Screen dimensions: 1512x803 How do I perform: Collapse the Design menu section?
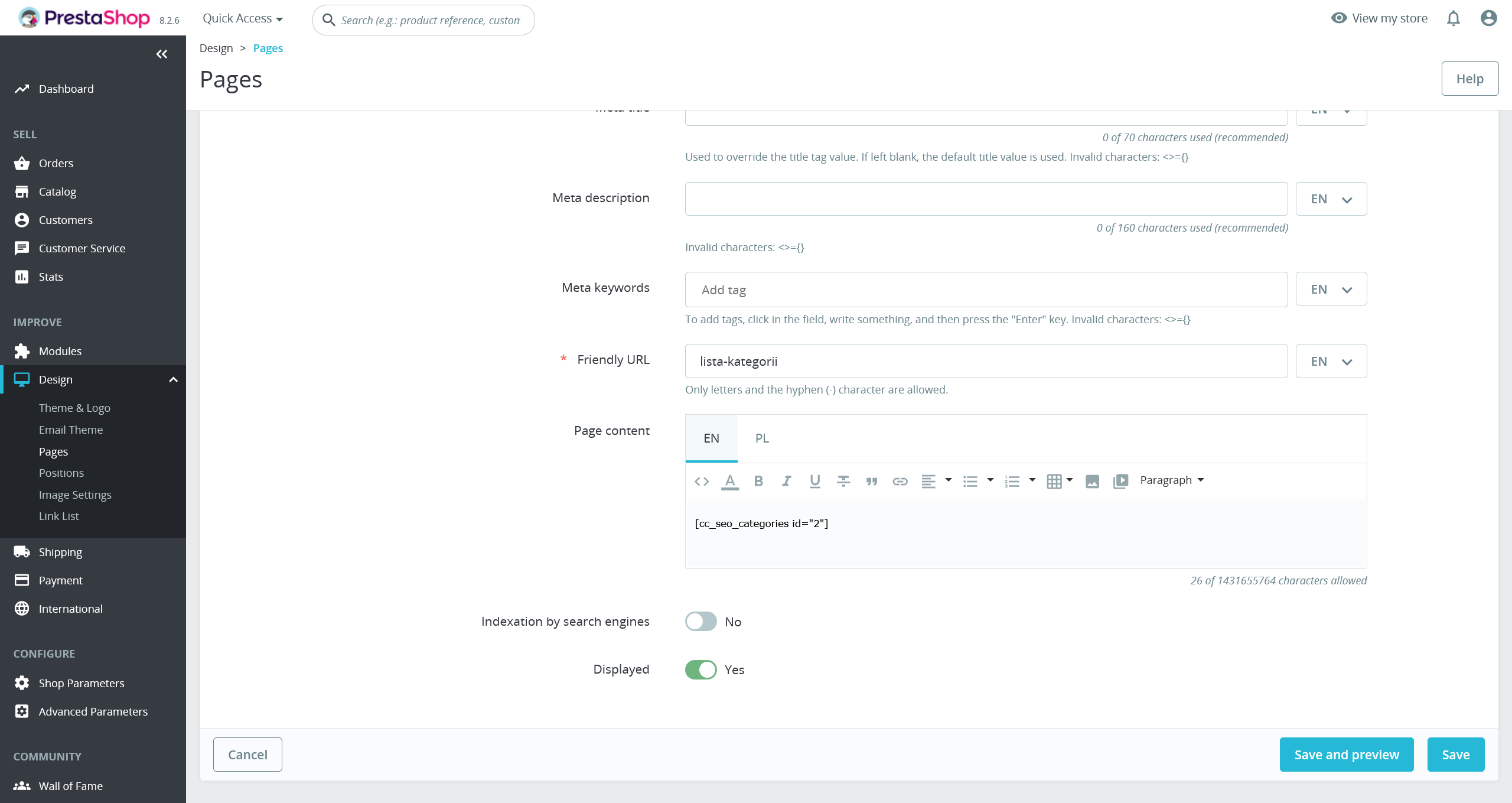point(174,379)
